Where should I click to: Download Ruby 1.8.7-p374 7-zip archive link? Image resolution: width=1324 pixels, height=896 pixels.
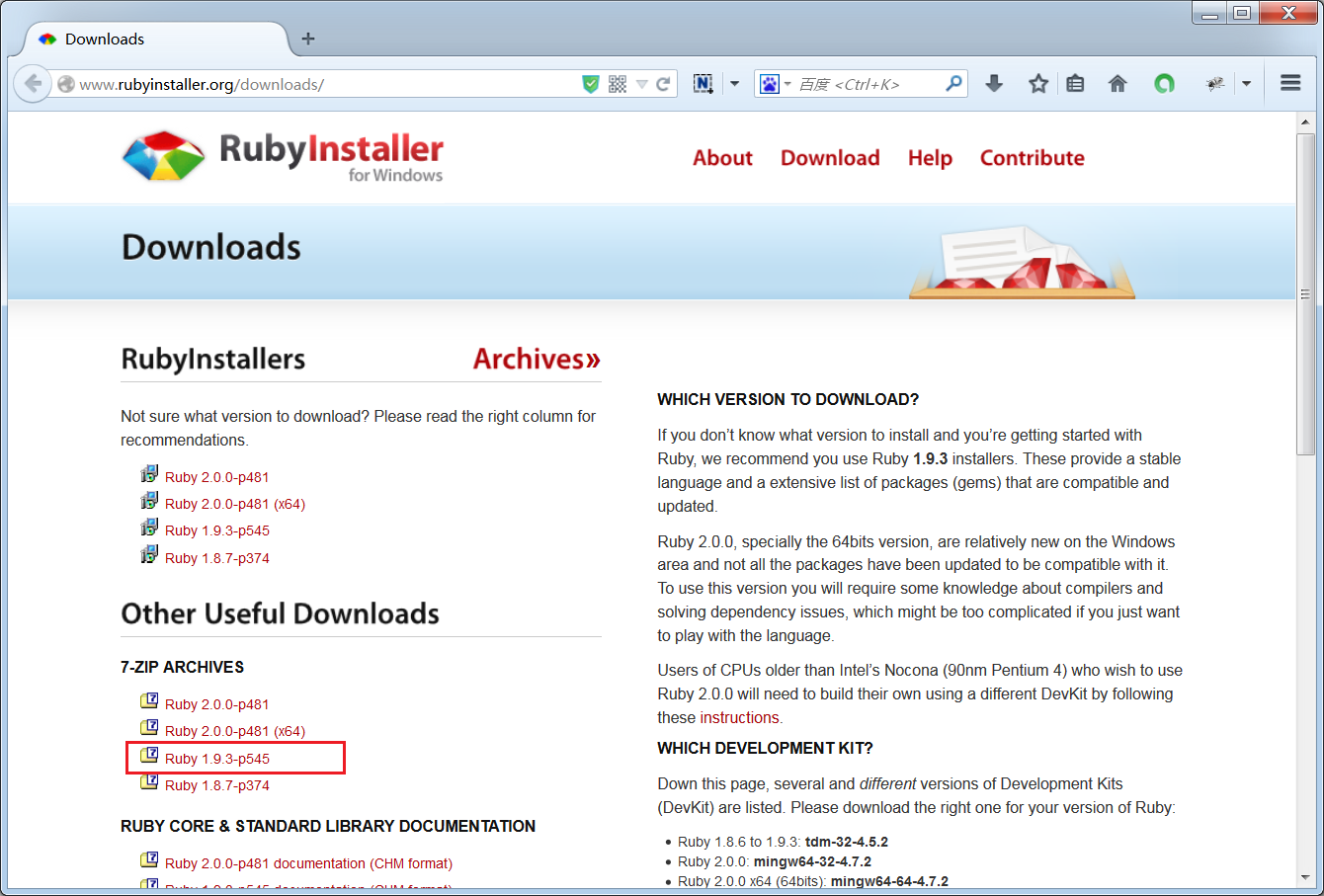[217, 785]
